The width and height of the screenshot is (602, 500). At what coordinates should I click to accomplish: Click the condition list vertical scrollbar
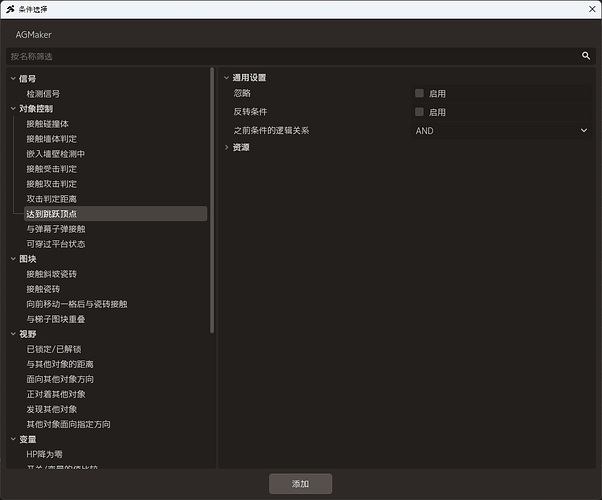pos(212,200)
